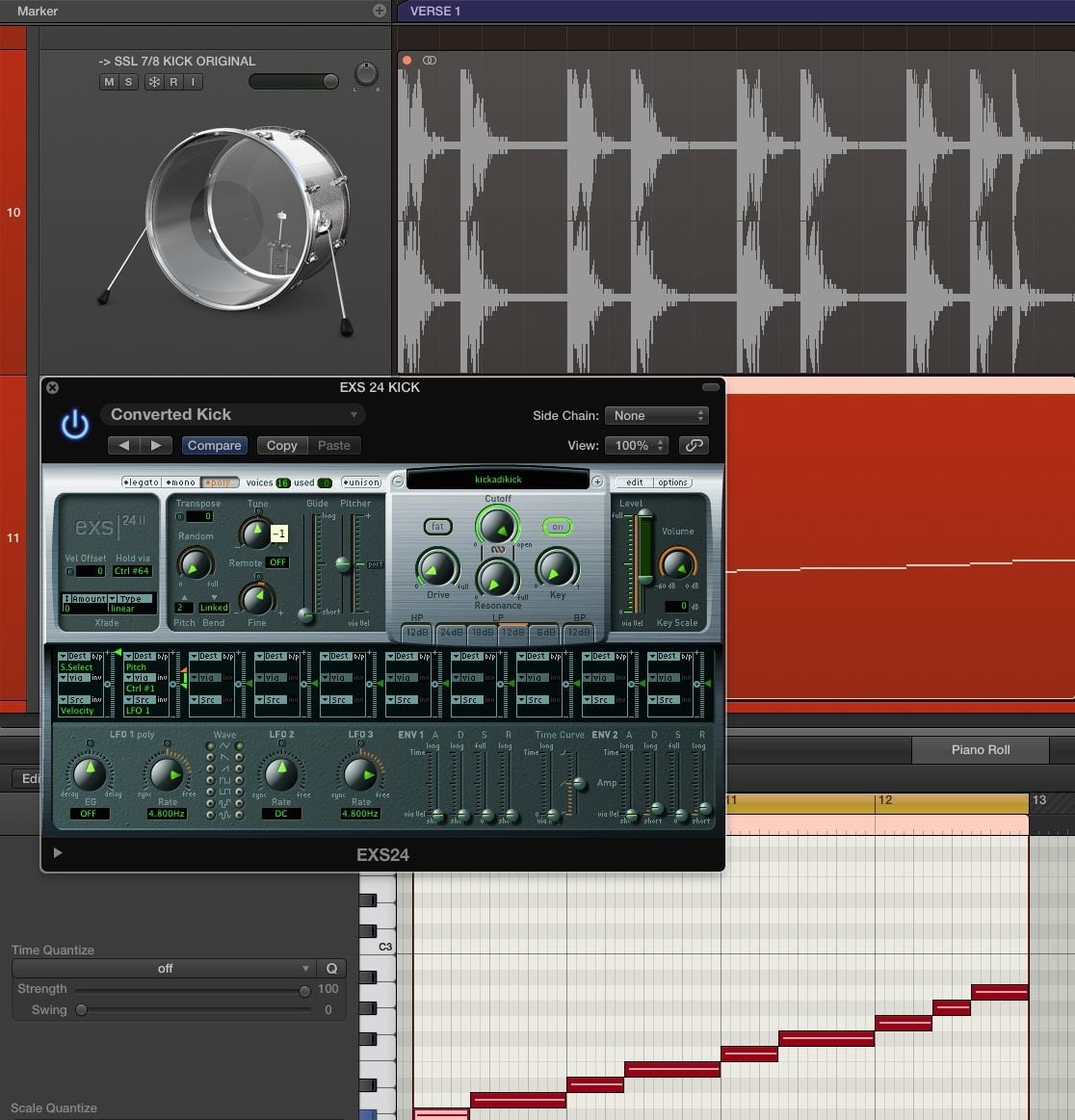Select the LP 6dB filter mode
This screenshot has height=1120, width=1075.
click(546, 632)
